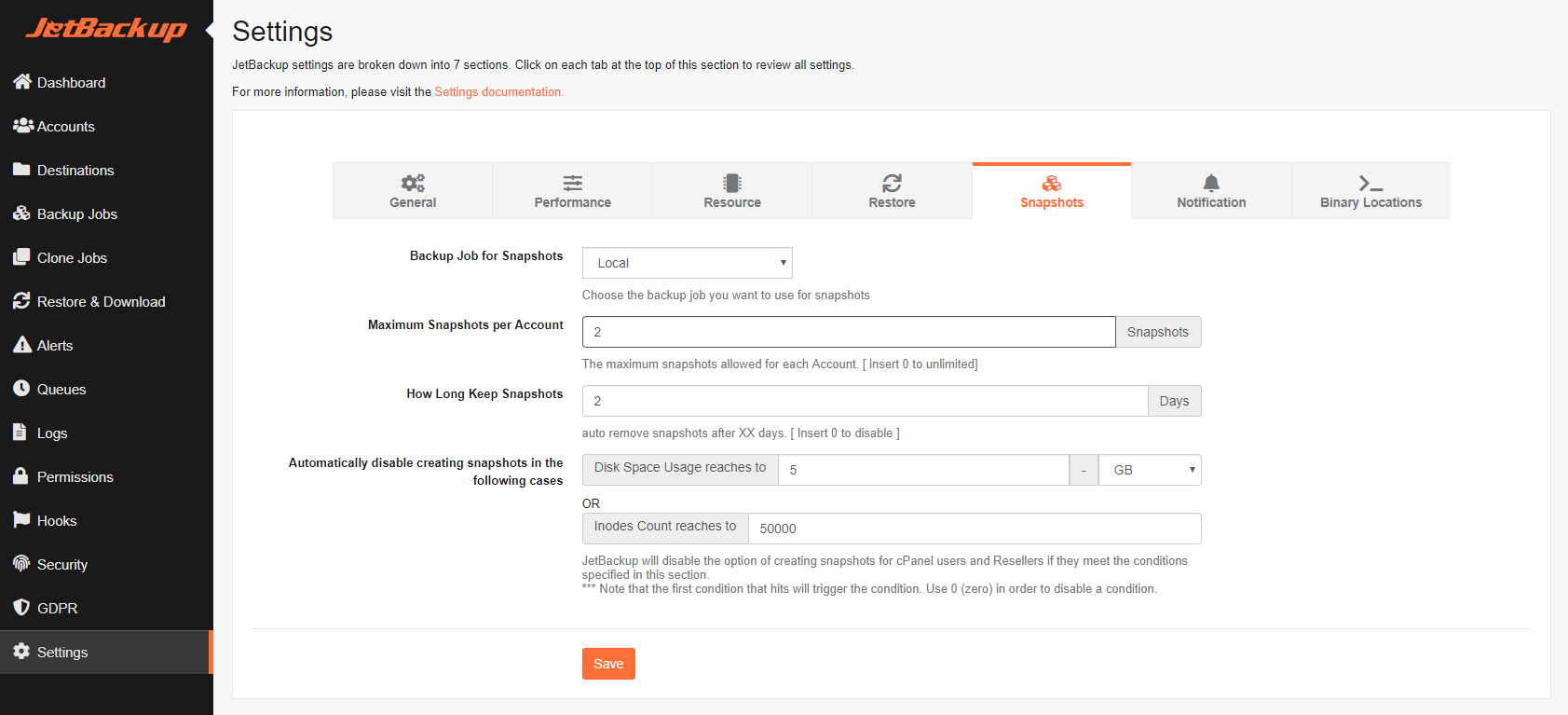Switch to the Restore tab
The height and width of the screenshot is (715, 1568).
pyautogui.click(x=893, y=191)
